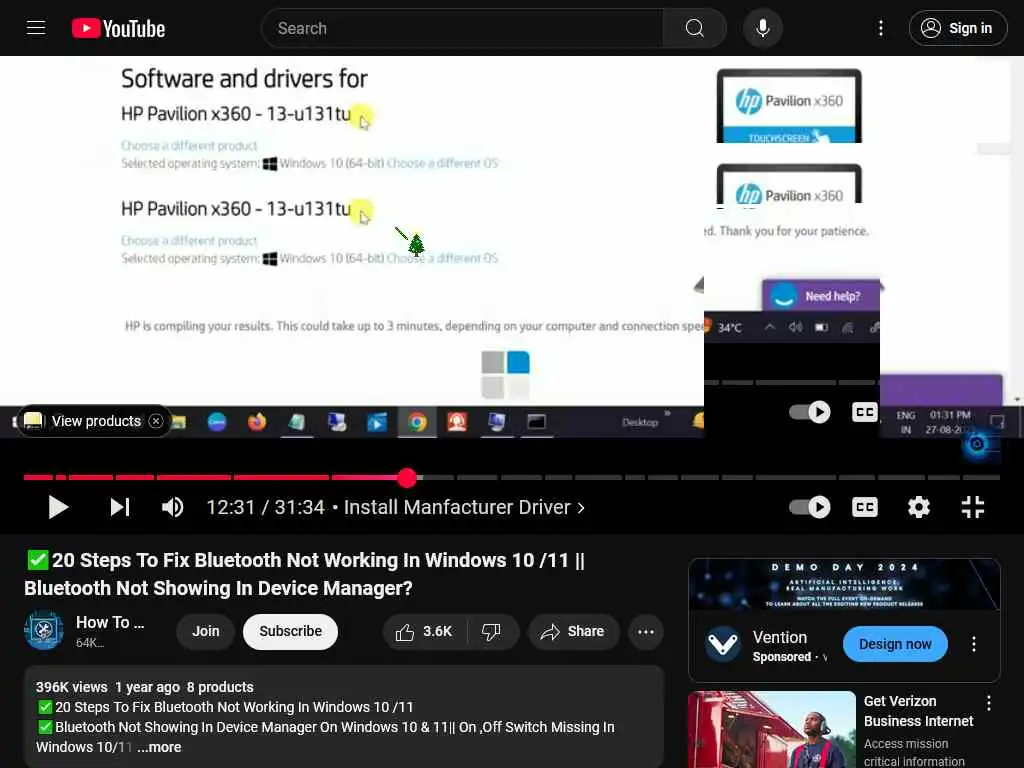The width and height of the screenshot is (1024, 768).
Task: Open header settings three-dot menu
Action: coord(880,28)
